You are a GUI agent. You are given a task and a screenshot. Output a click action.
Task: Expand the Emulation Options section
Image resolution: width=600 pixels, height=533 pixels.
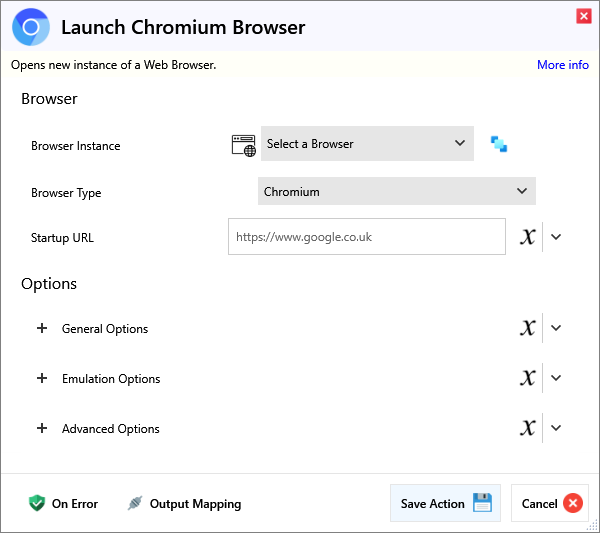[42, 378]
